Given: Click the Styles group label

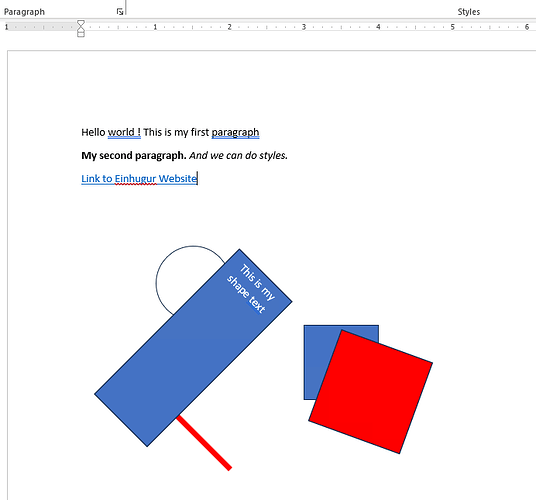Looking at the screenshot, I should [x=469, y=12].
